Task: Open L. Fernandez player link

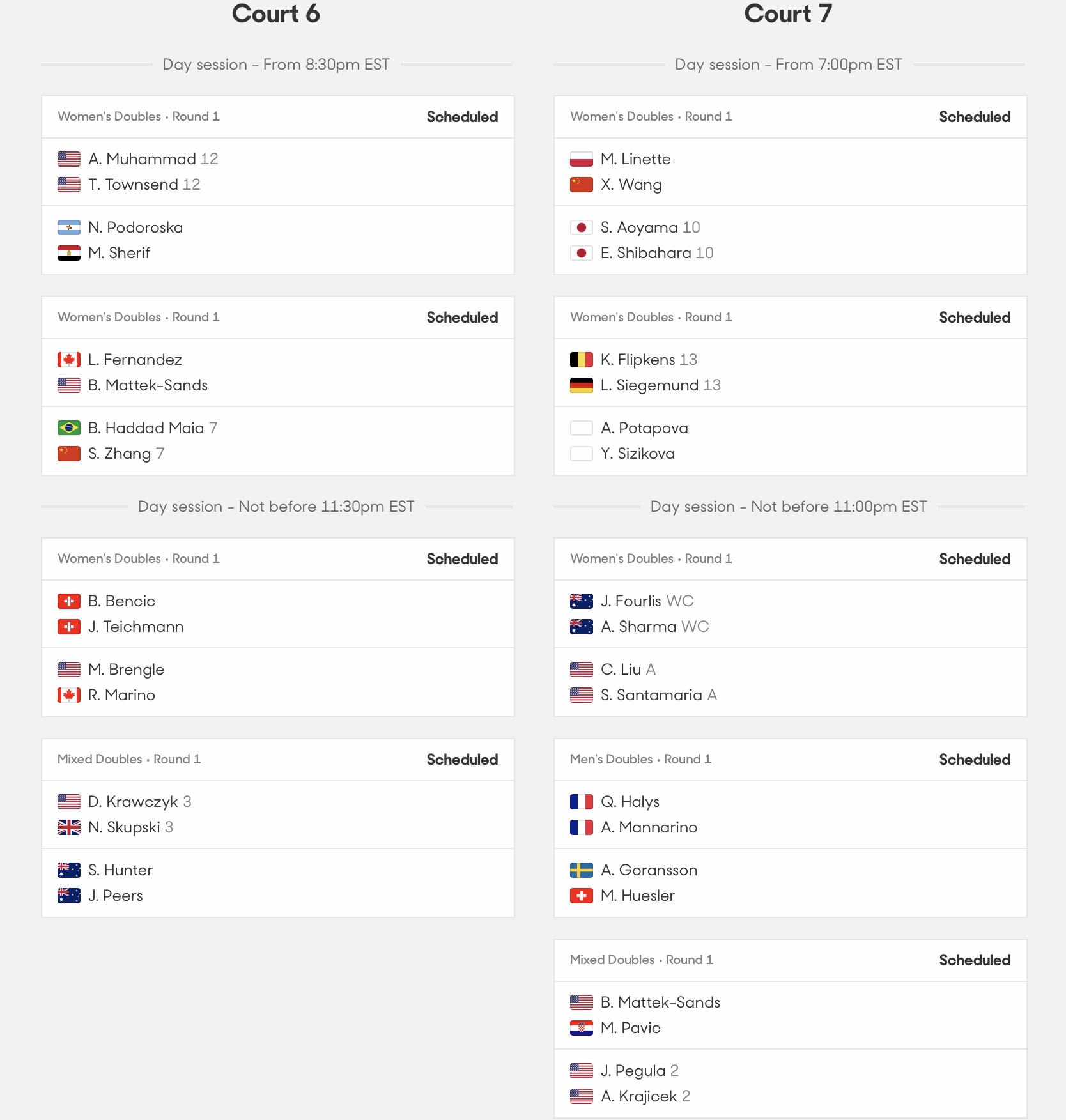Action: click(x=135, y=360)
